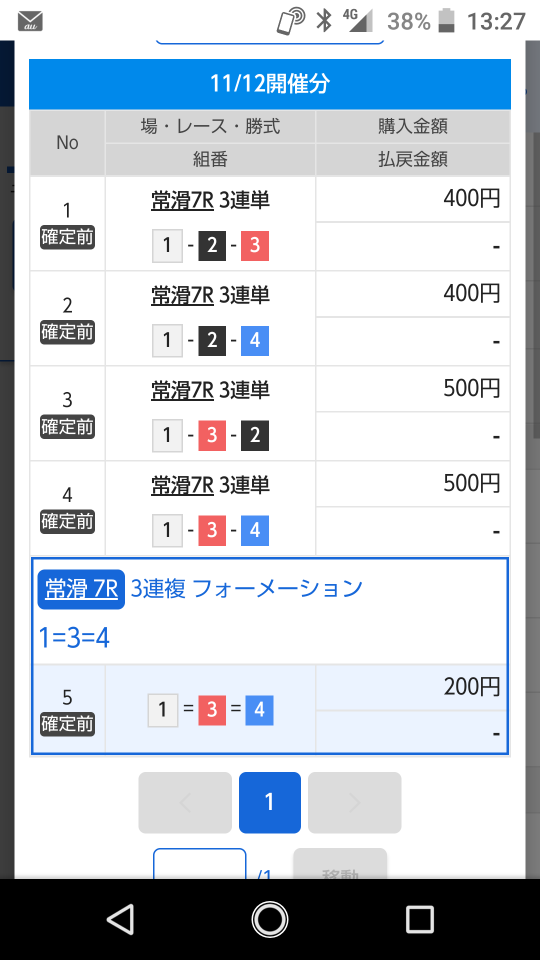Open 常滑7R link in bet No 2
This screenshot has width=540, height=960.
tap(182, 296)
